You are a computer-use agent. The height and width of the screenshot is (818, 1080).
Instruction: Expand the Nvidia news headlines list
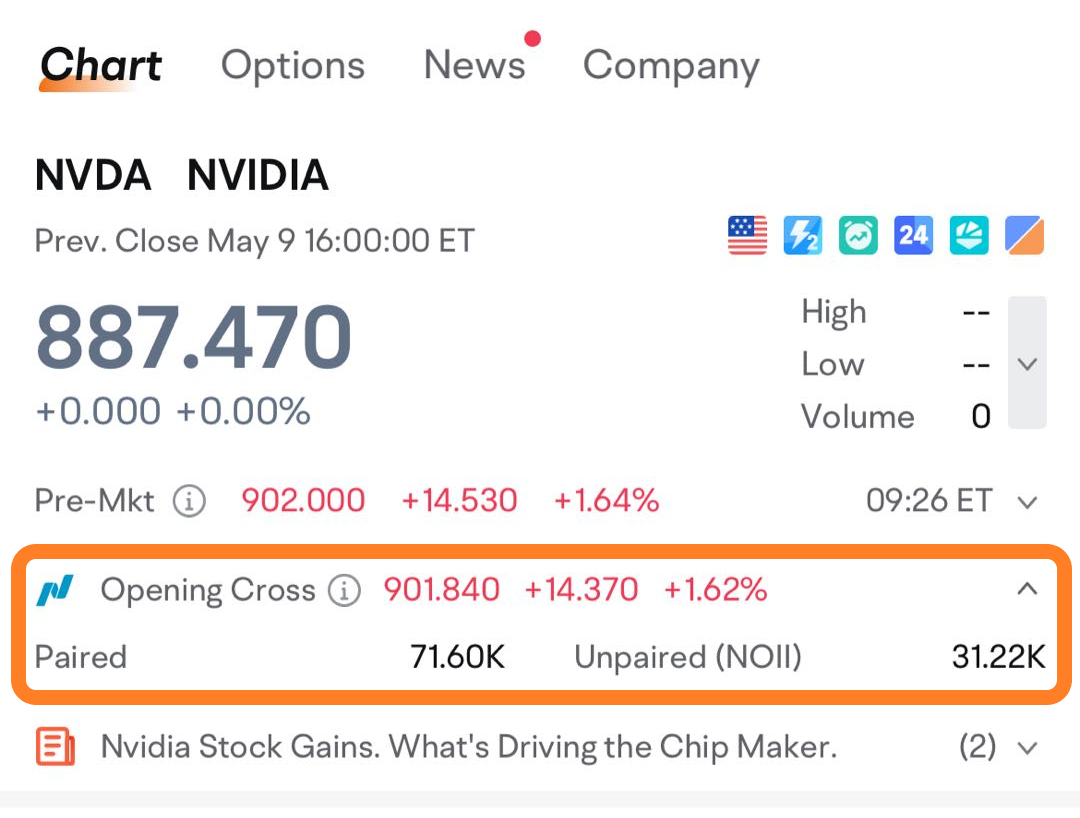[x=1027, y=747]
